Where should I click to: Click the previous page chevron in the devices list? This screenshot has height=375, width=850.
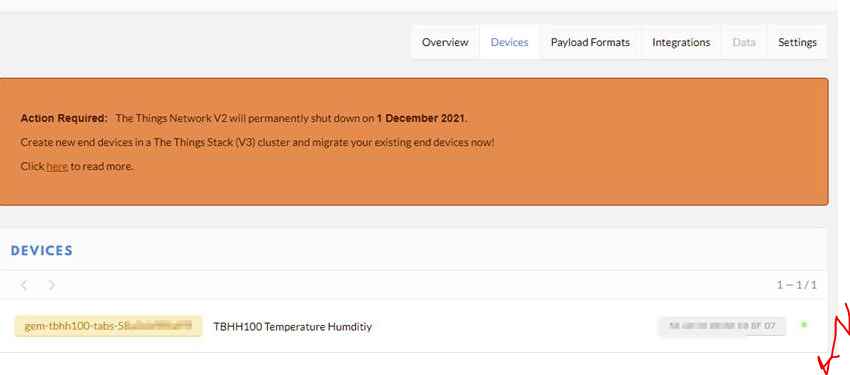[24, 285]
